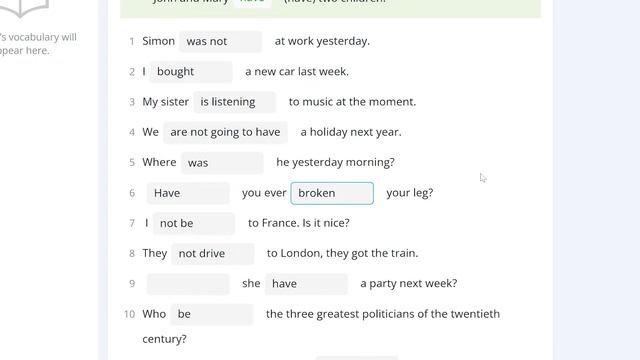
Task: Select the 'was not' answer field
Action: tap(220, 41)
